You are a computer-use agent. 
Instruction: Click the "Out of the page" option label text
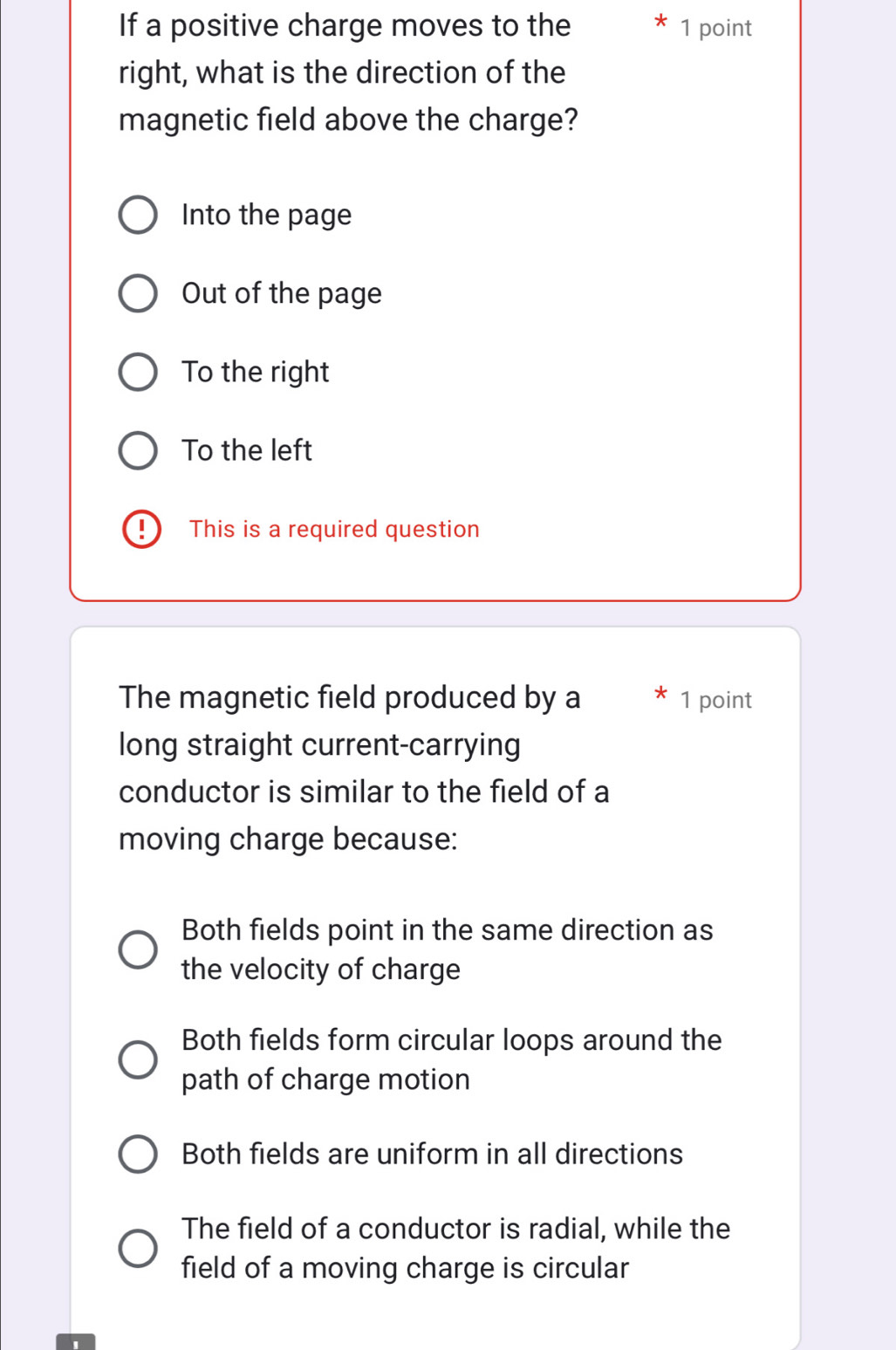(281, 294)
